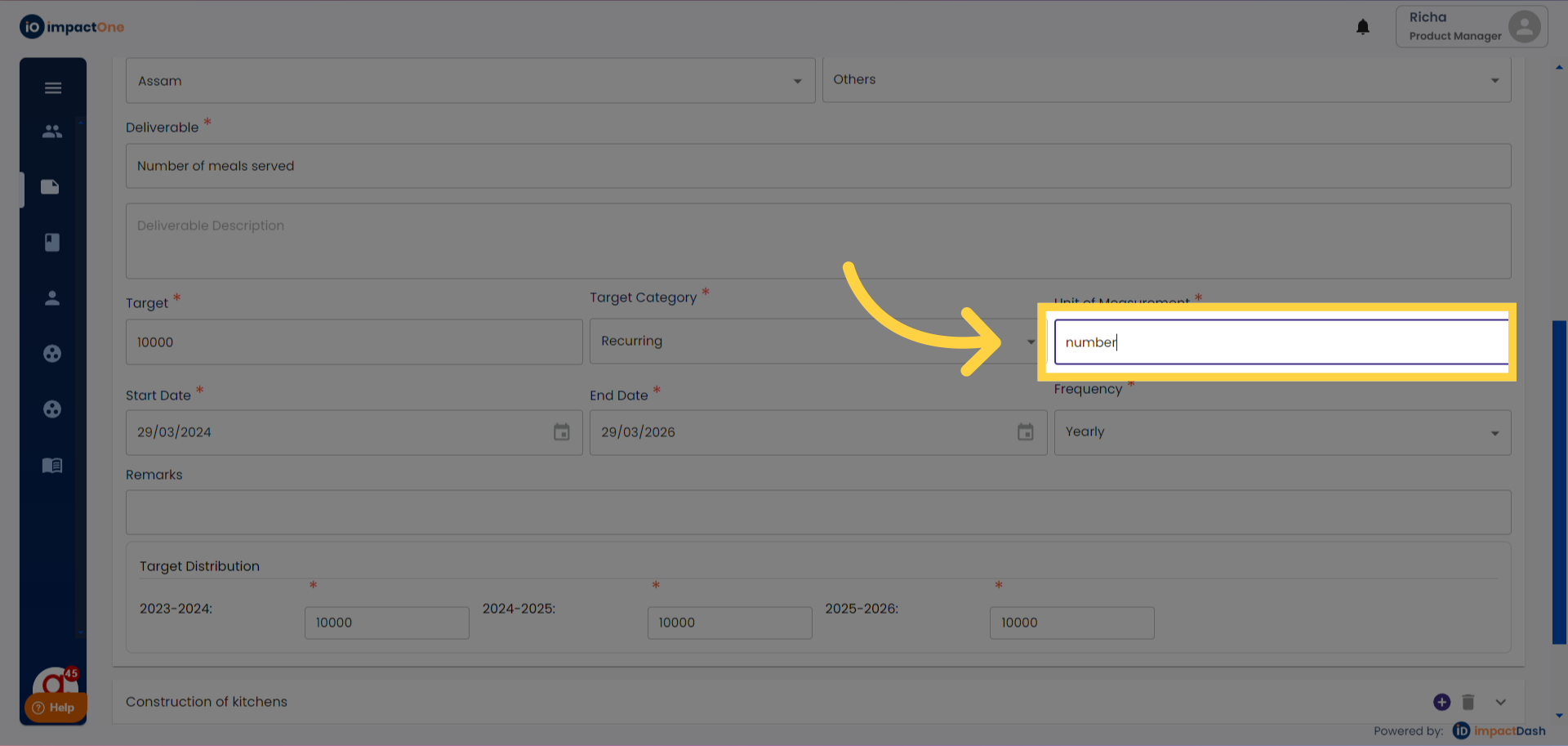
Task: Open the Frequency dropdown showing Yearly
Action: (1282, 432)
